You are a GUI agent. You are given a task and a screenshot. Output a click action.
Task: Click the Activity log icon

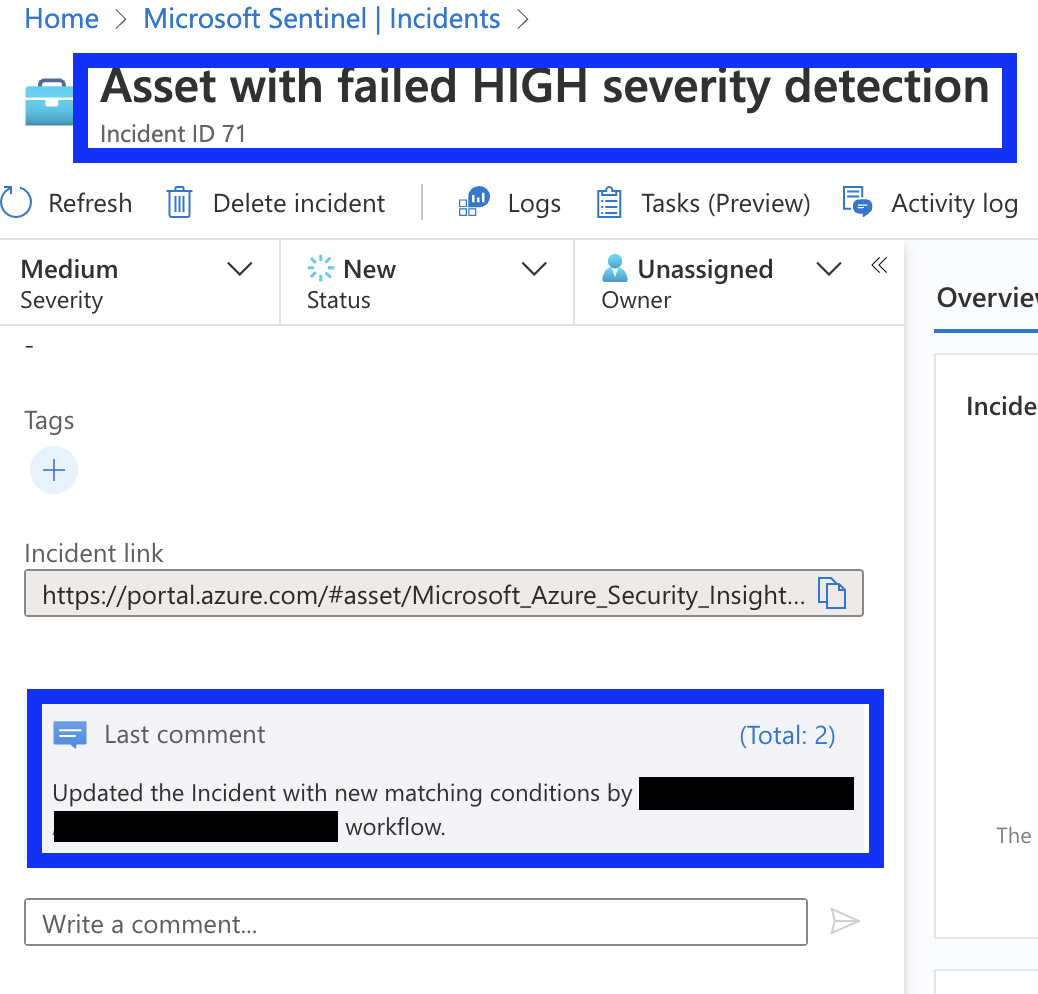tap(857, 201)
